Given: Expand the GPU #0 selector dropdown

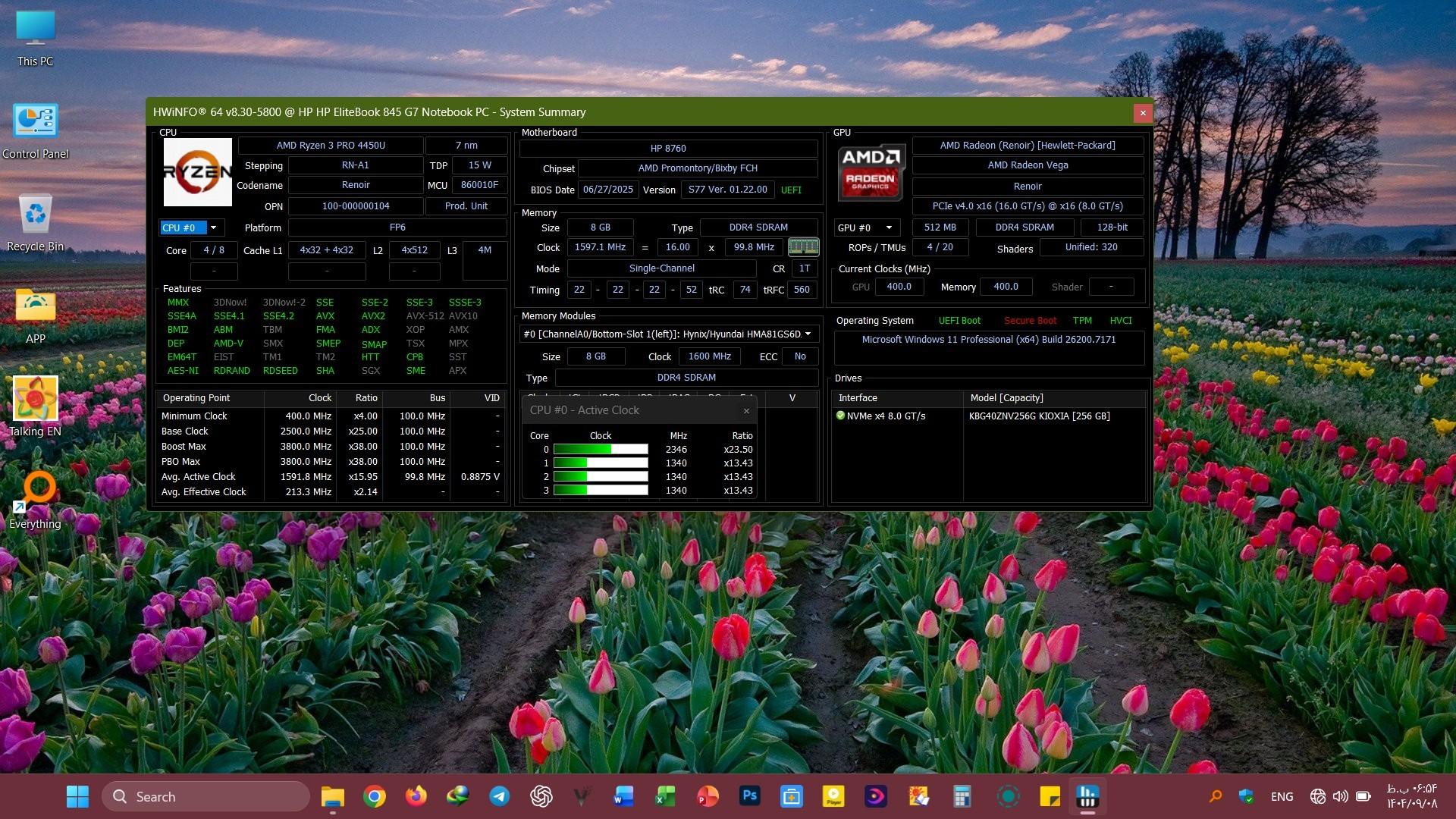Looking at the screenshot, I should (888, 227).
